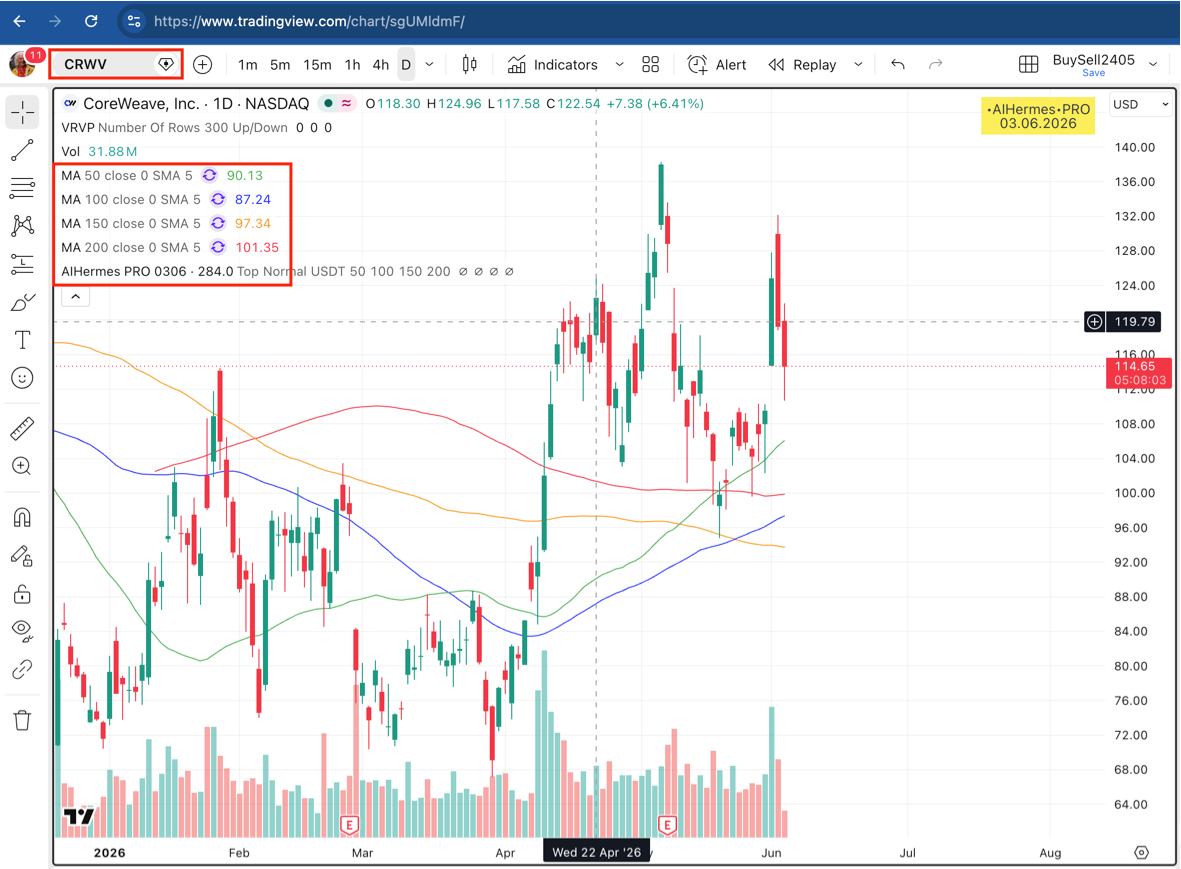Save the chart layout

coord(1094,73)
